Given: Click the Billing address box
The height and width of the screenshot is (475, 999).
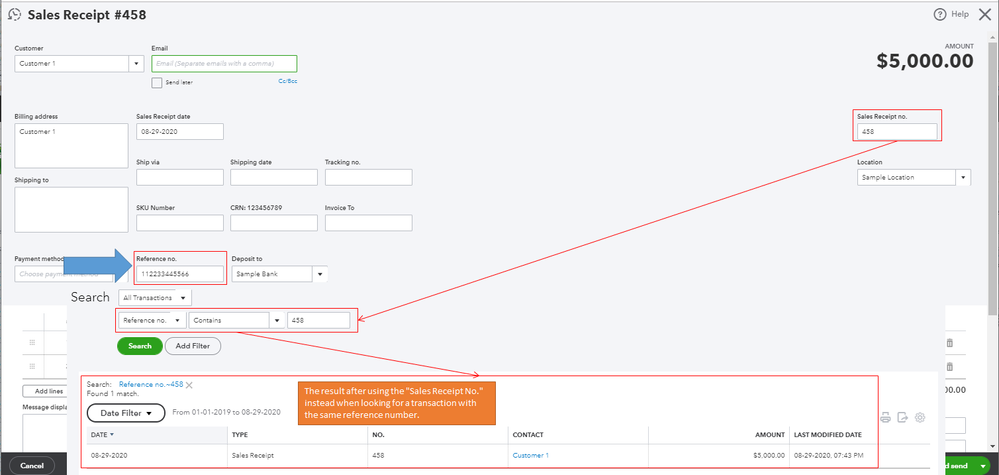Looking at the screenshot, I should [71, 146].
